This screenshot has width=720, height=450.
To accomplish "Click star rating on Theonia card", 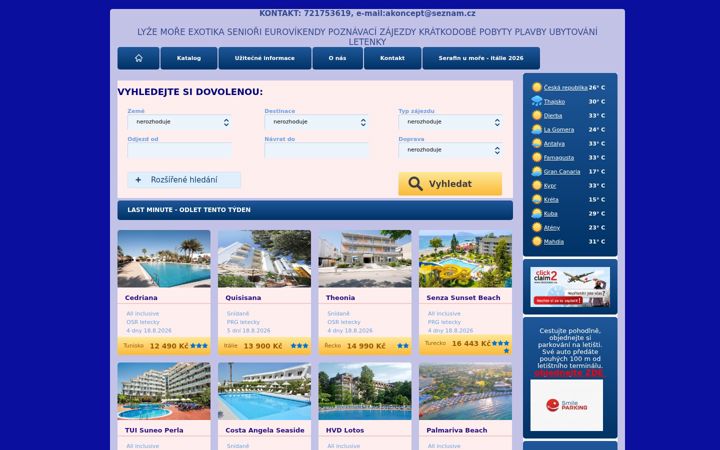I will (403, 346).
